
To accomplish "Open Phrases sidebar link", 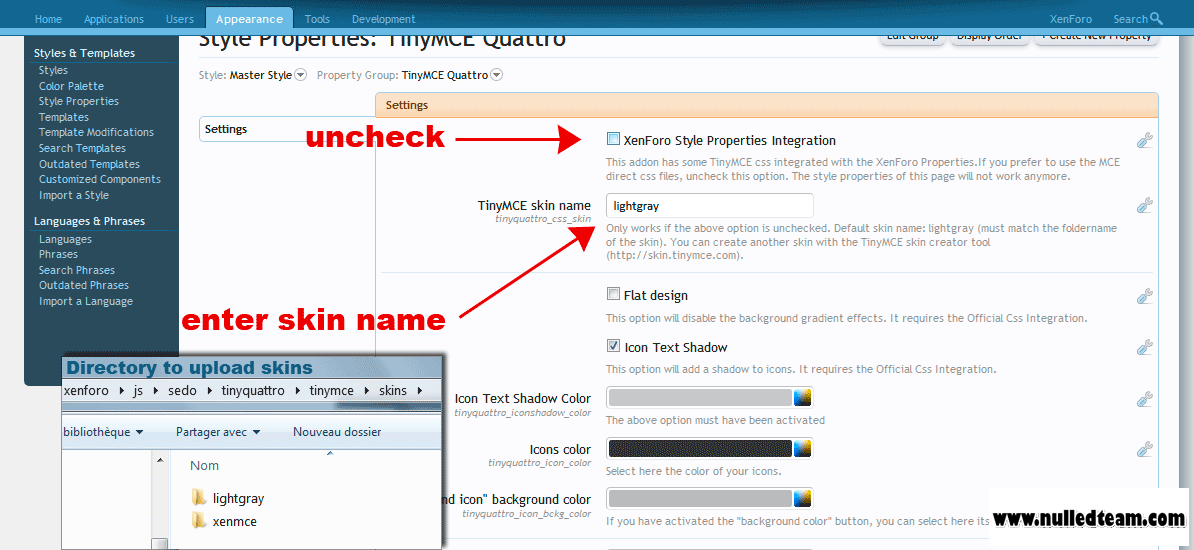I will coord(59,254).
